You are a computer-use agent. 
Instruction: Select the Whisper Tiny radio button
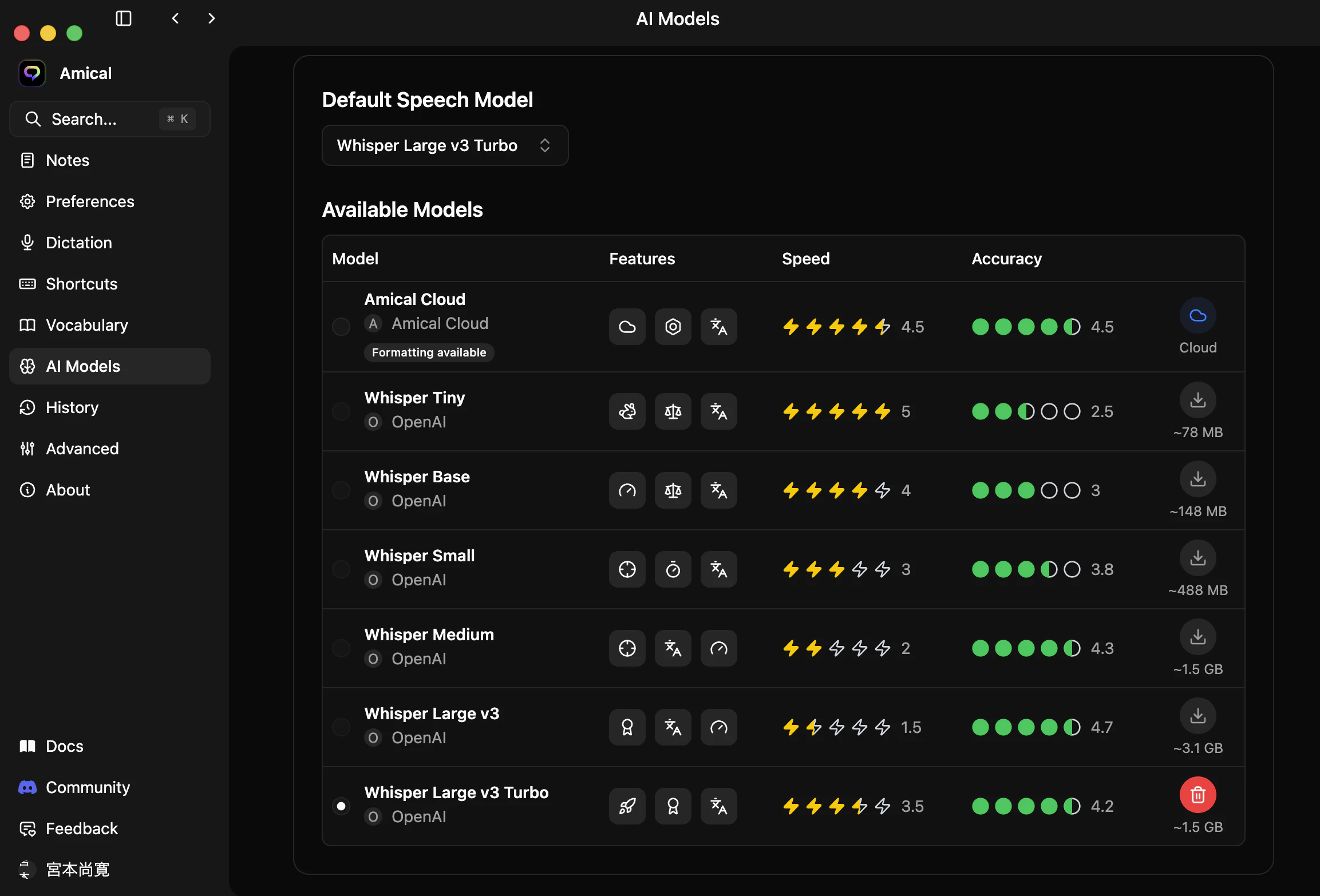[341, 411]
